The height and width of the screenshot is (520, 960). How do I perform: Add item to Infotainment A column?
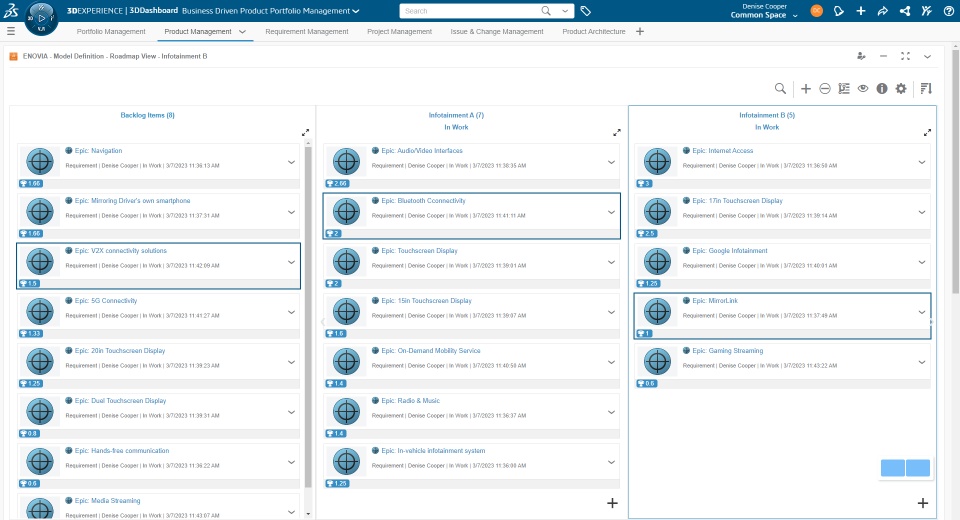(x=612, y=503)
